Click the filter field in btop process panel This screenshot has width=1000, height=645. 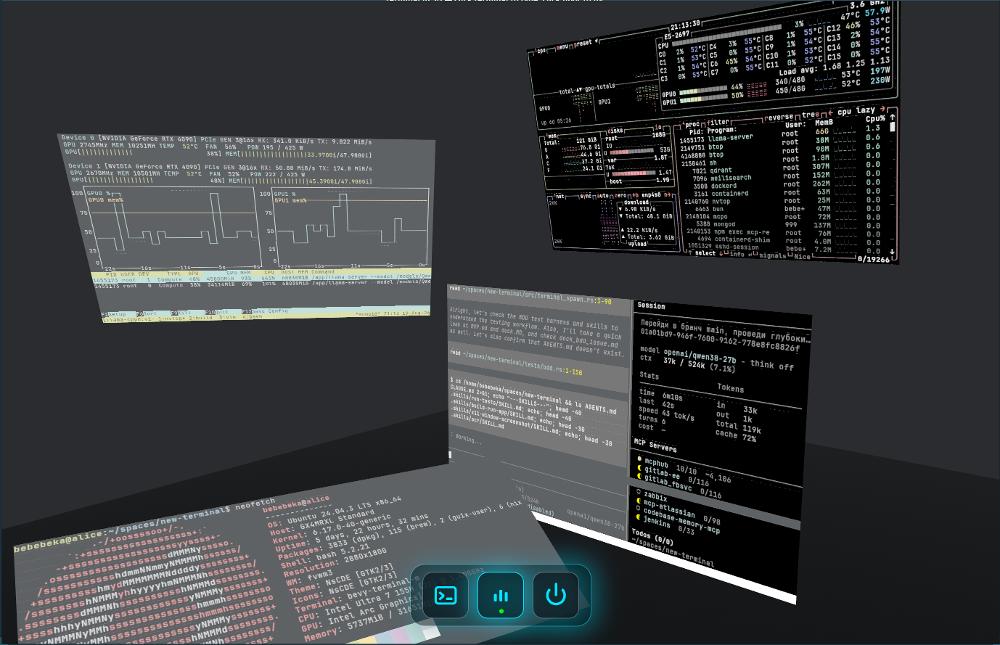(x=718, y=121)
